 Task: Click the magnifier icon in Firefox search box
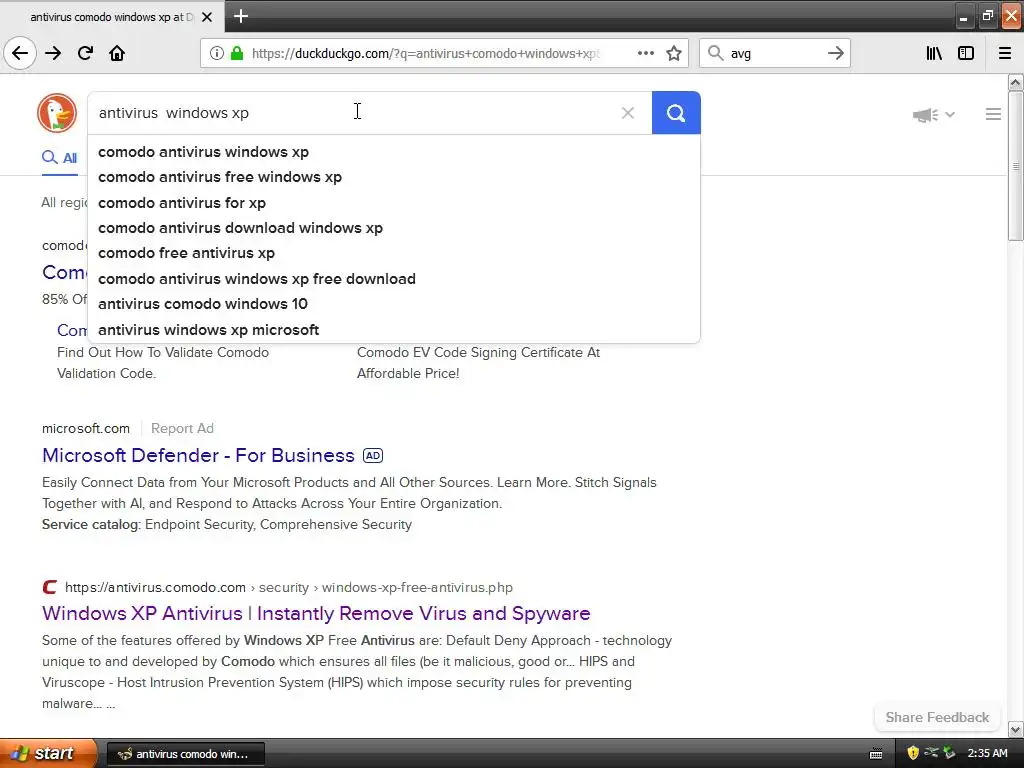tap(716, 53)
